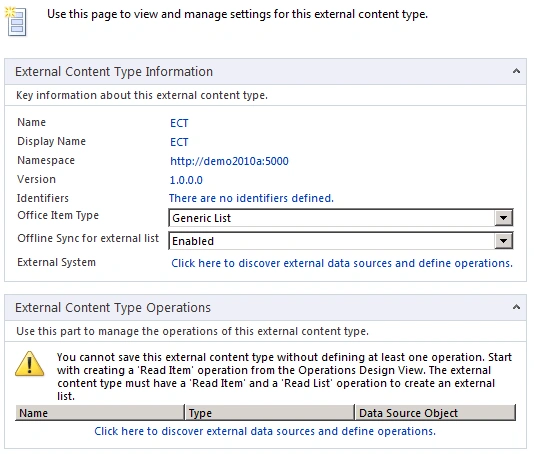Click External System discover data sources link

(x=342, y=263)
